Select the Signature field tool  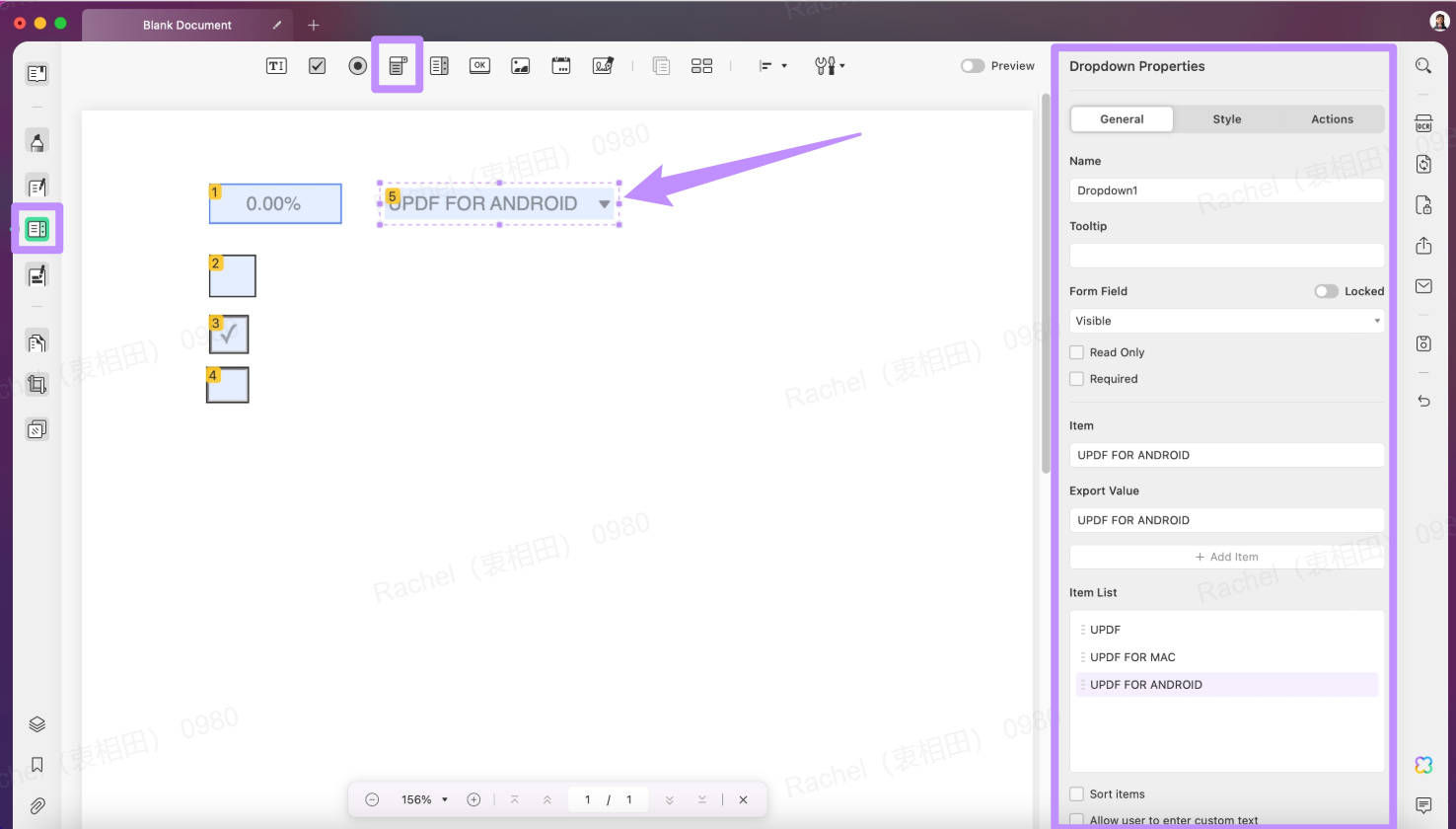603,65
